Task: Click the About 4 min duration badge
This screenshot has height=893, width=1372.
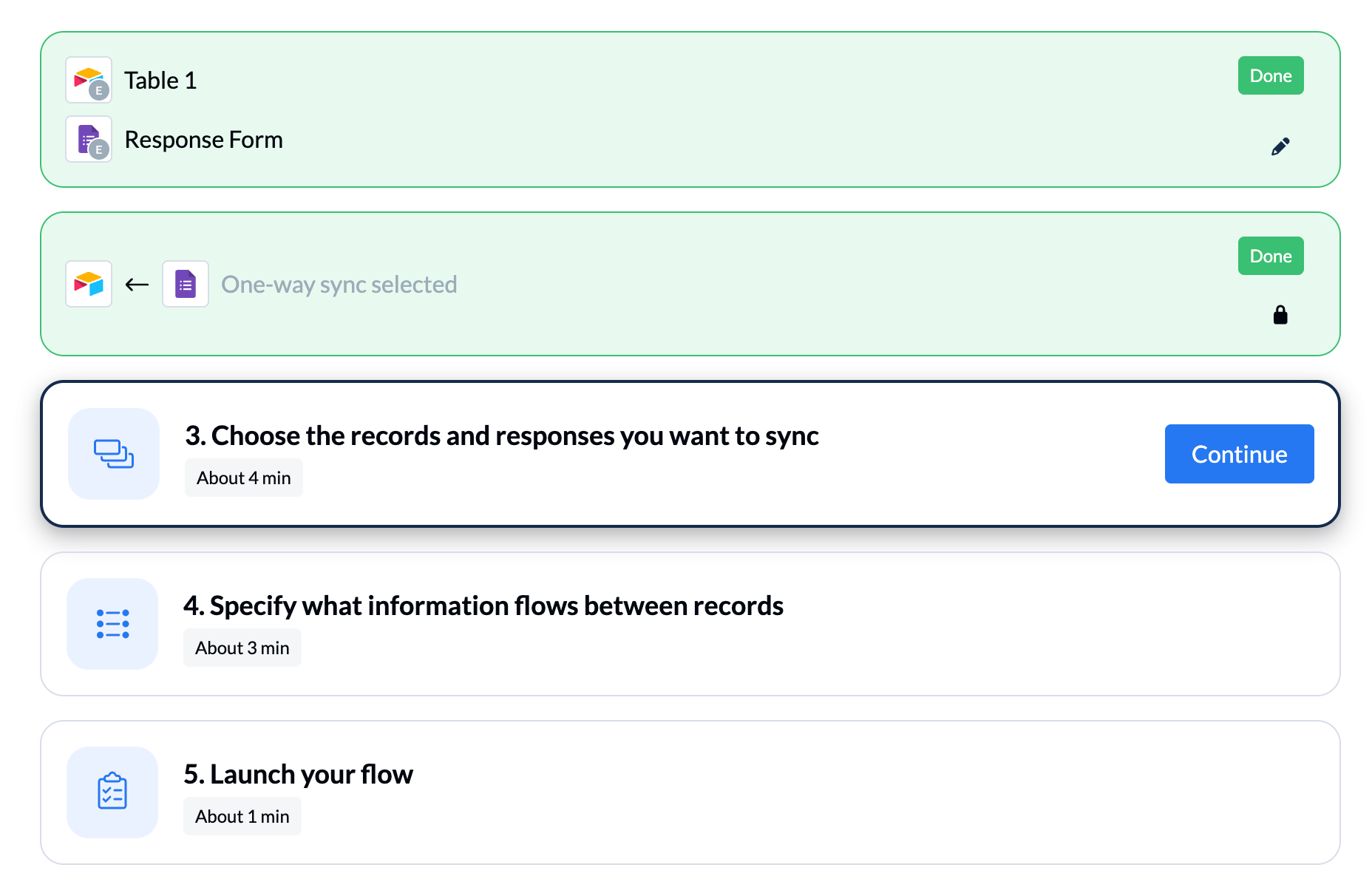Action: [x=243, y=478]
